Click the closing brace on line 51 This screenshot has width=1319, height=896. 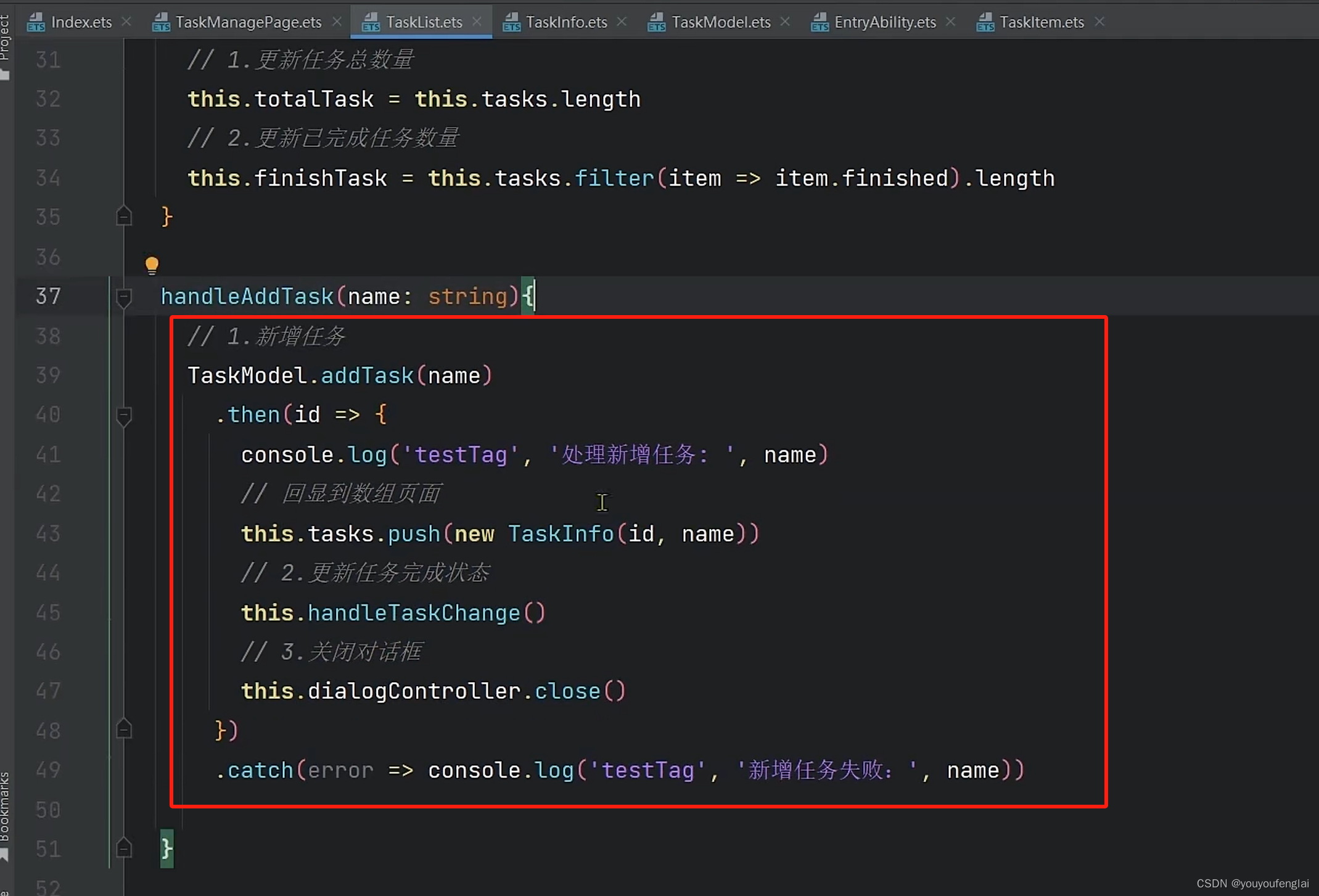[x=166, y=849]
